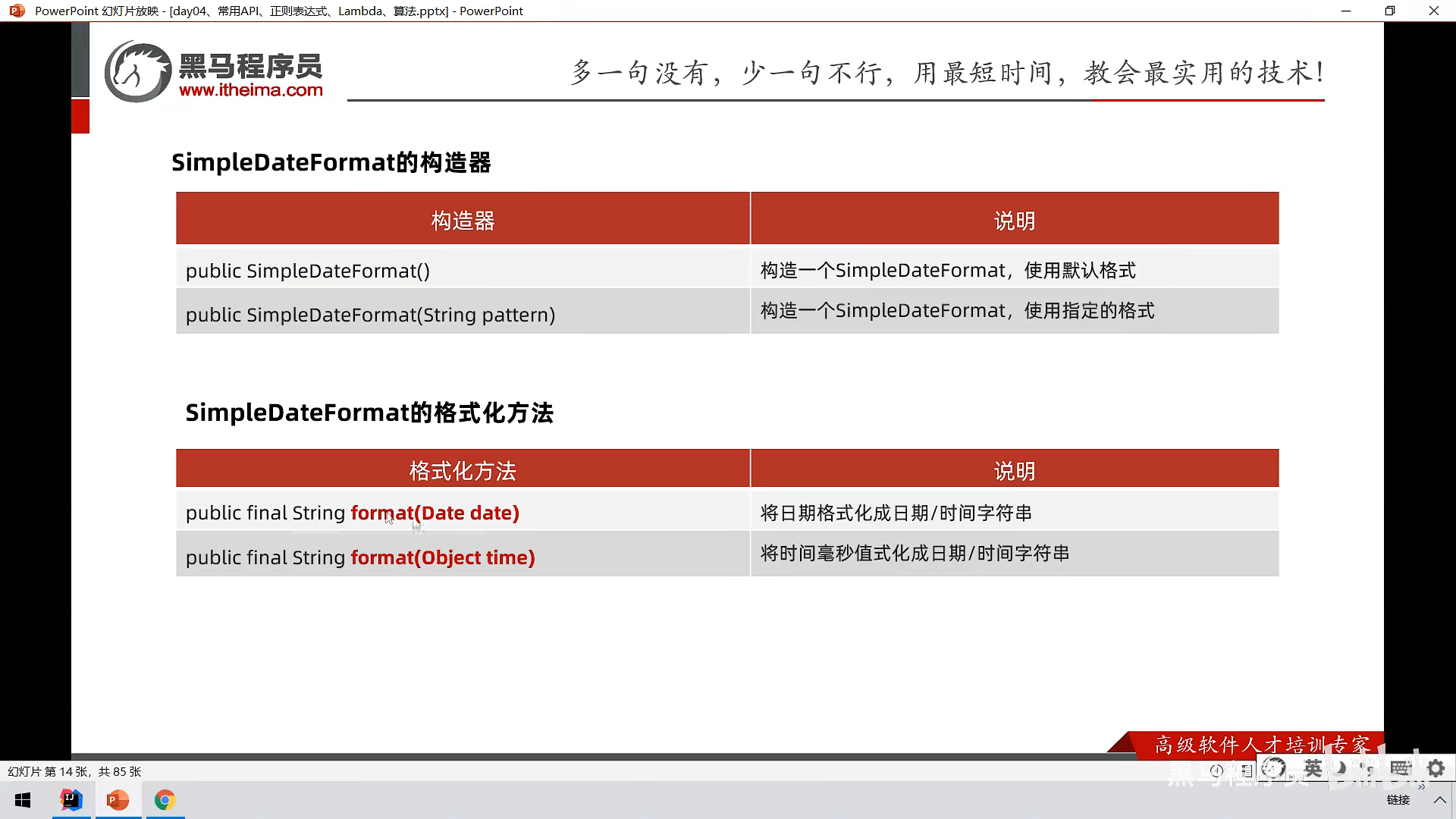The image size is (1456, 819).
Task: Show hidden system tray icons
Action: [1439, 800]
